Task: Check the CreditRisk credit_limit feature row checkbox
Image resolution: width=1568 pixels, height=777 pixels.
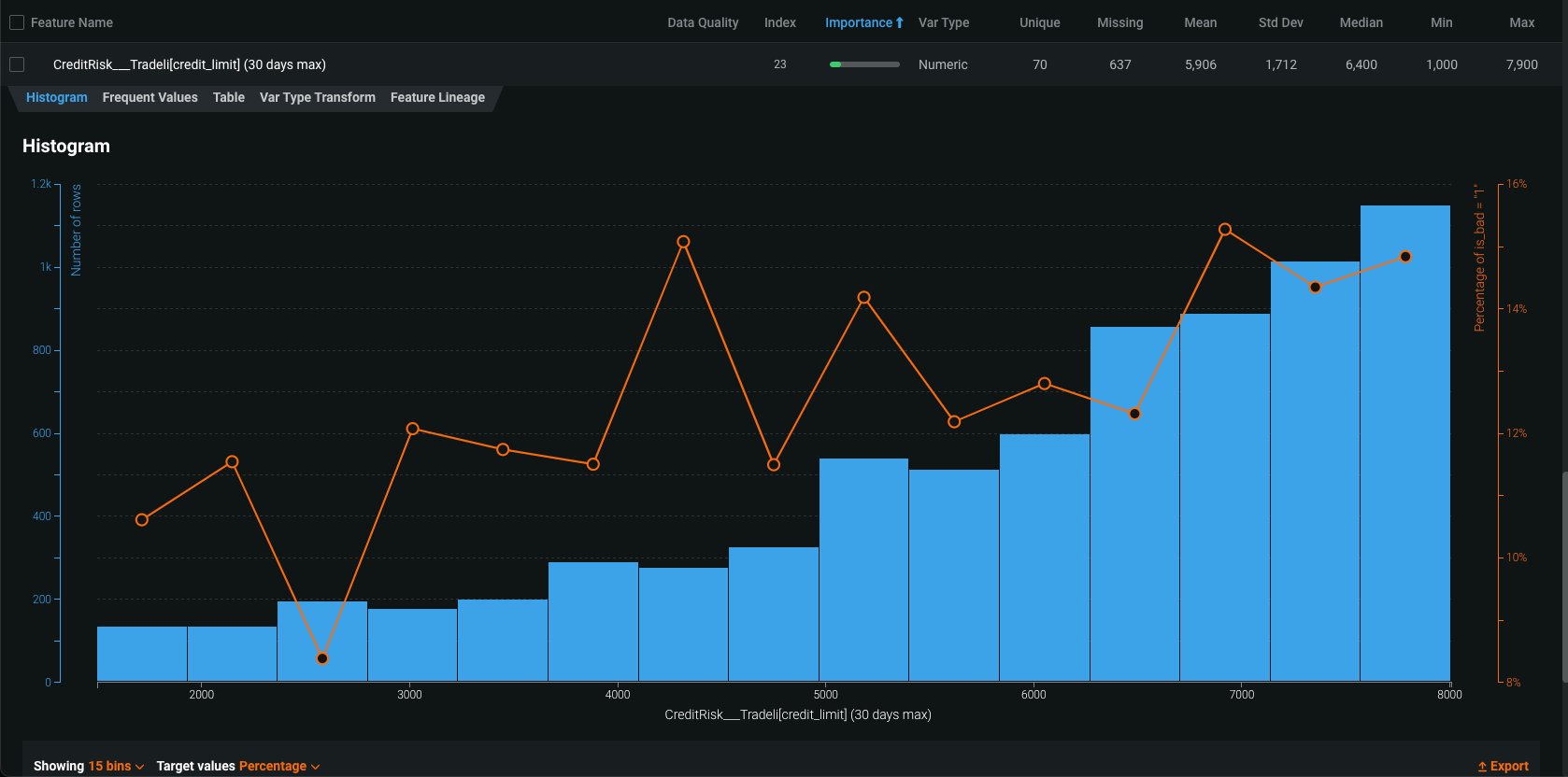Action: (x=17, y=64)
